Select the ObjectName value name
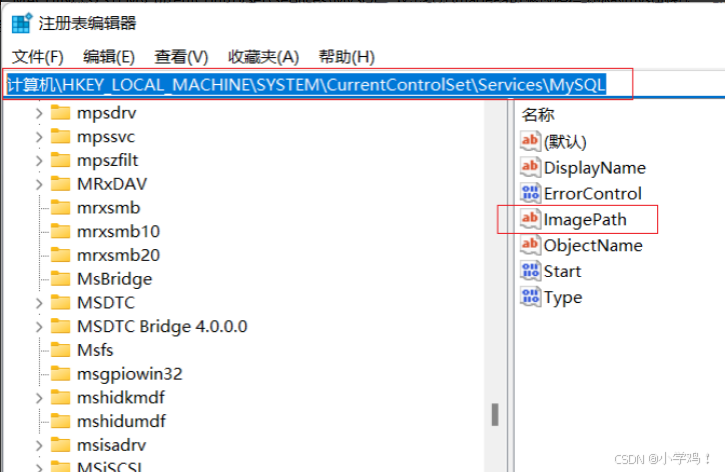725x472 pixels. (x=593, y=245)
